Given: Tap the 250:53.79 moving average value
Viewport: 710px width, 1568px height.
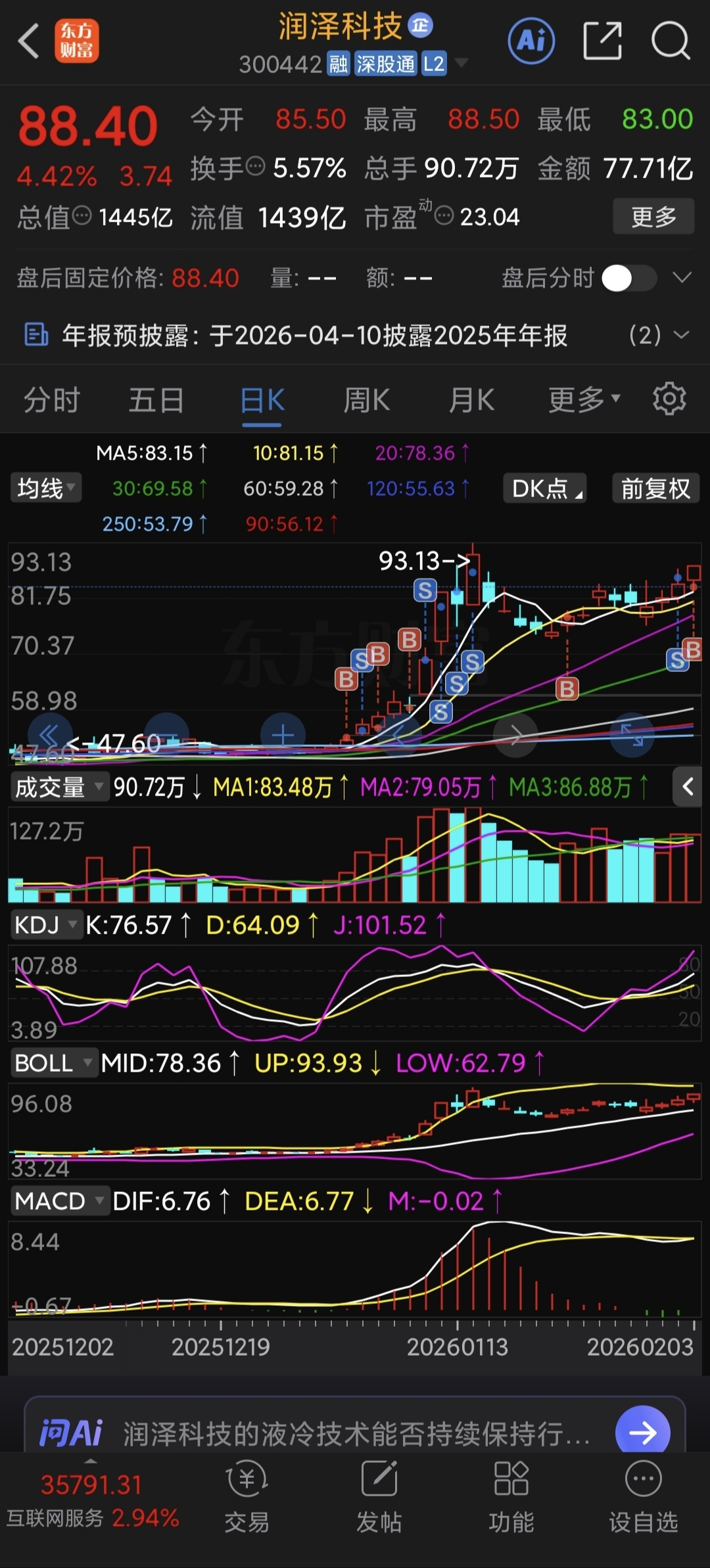Looking at the screenshot, I should (x=154, y=524).
